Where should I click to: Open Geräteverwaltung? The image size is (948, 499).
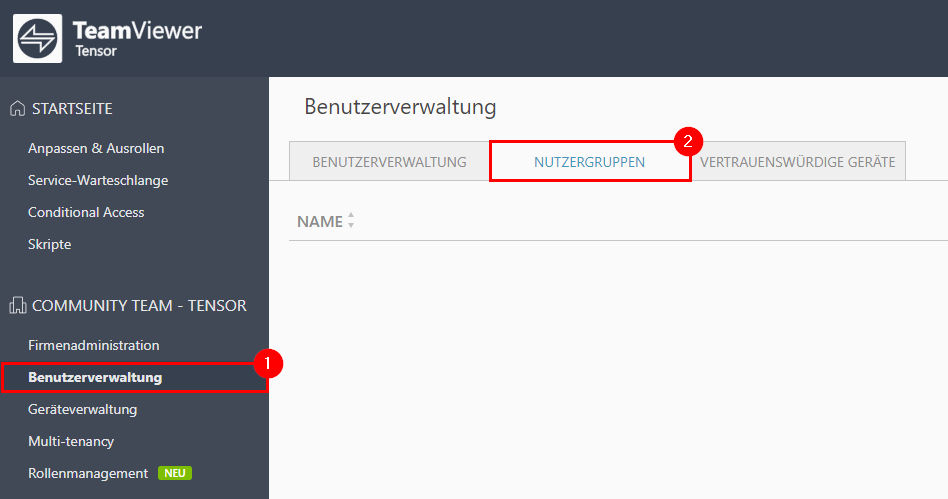[82, 409]
